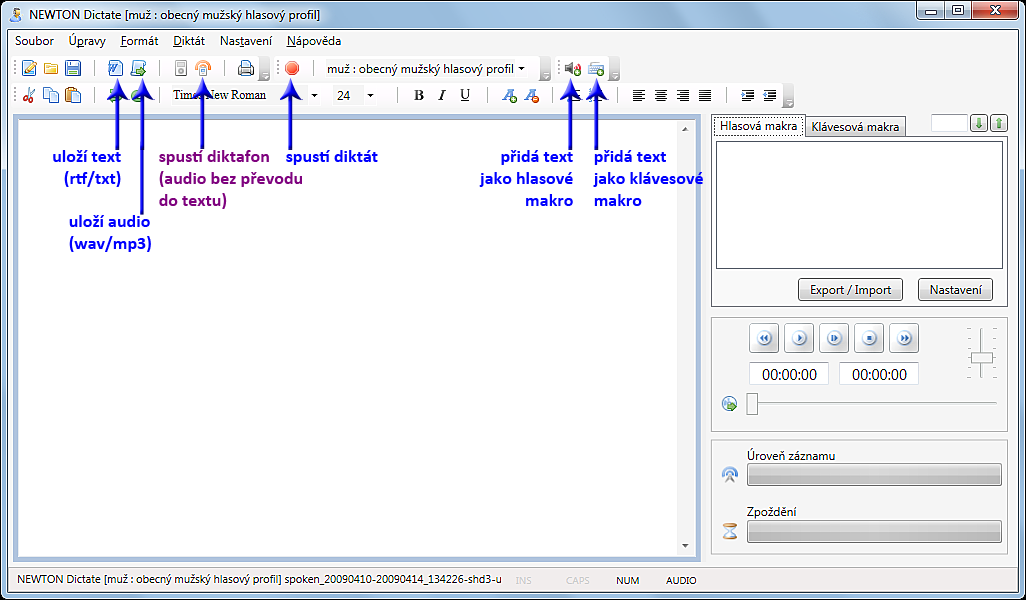Create a new document with the toolbar icon

pos(29,68)
